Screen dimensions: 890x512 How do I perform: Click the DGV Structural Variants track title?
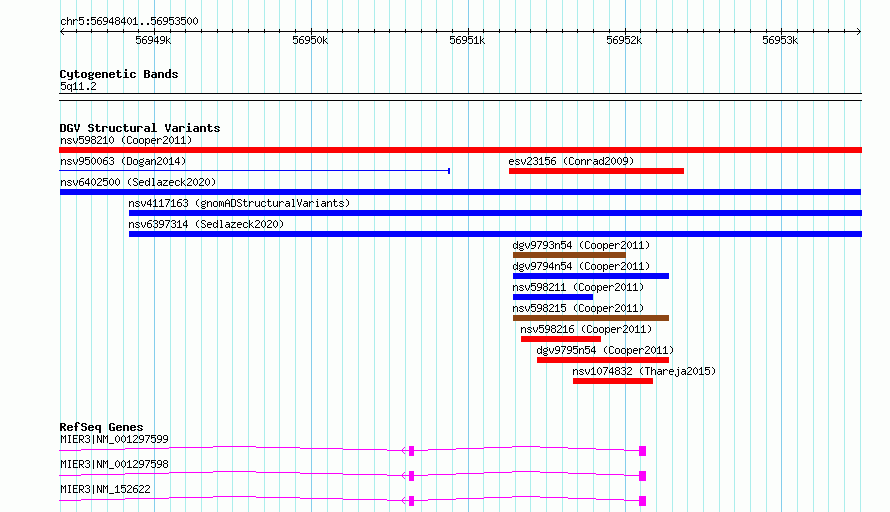(x=140, y=128)
